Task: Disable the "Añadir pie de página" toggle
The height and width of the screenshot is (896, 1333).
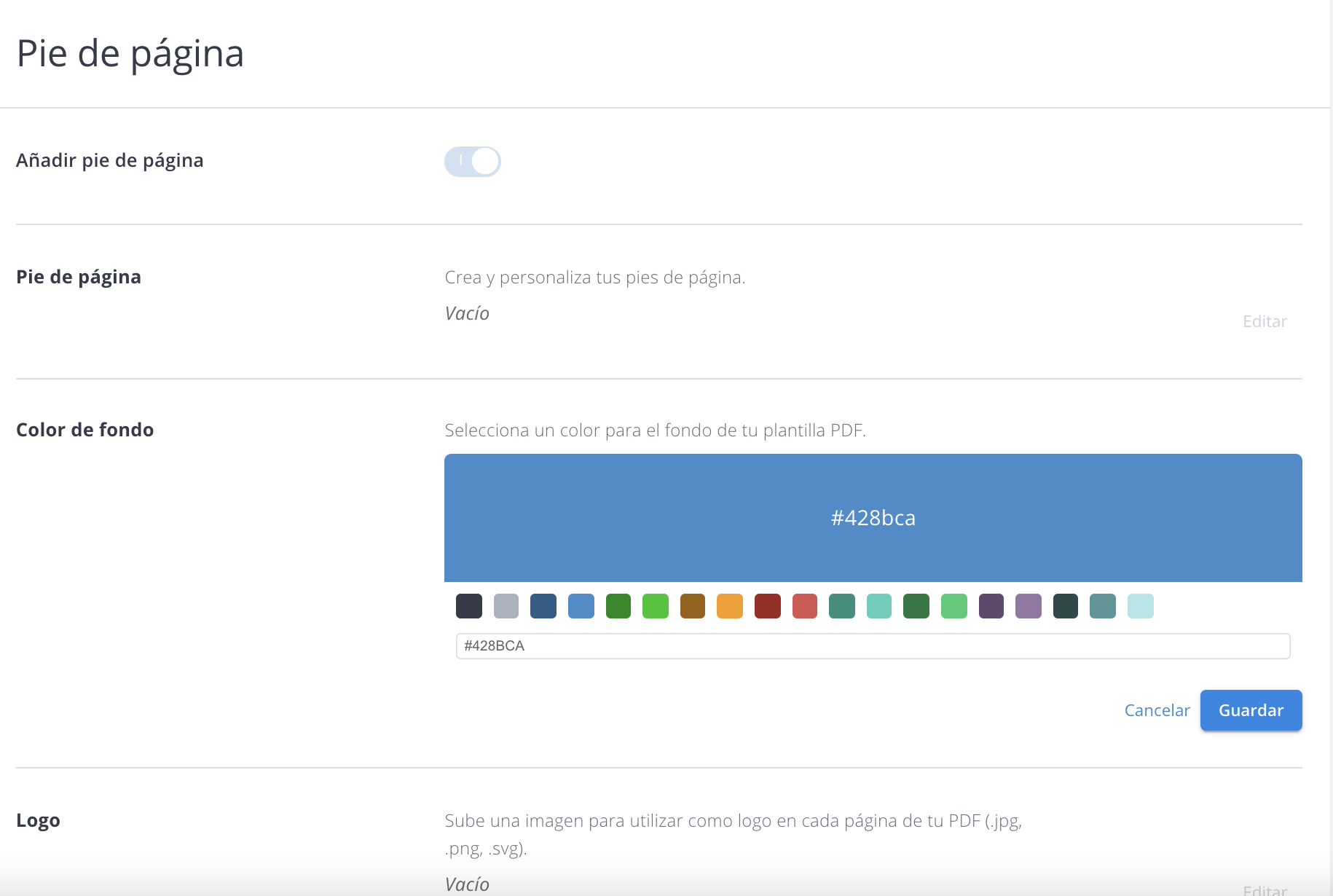Action: pos(472,161)
